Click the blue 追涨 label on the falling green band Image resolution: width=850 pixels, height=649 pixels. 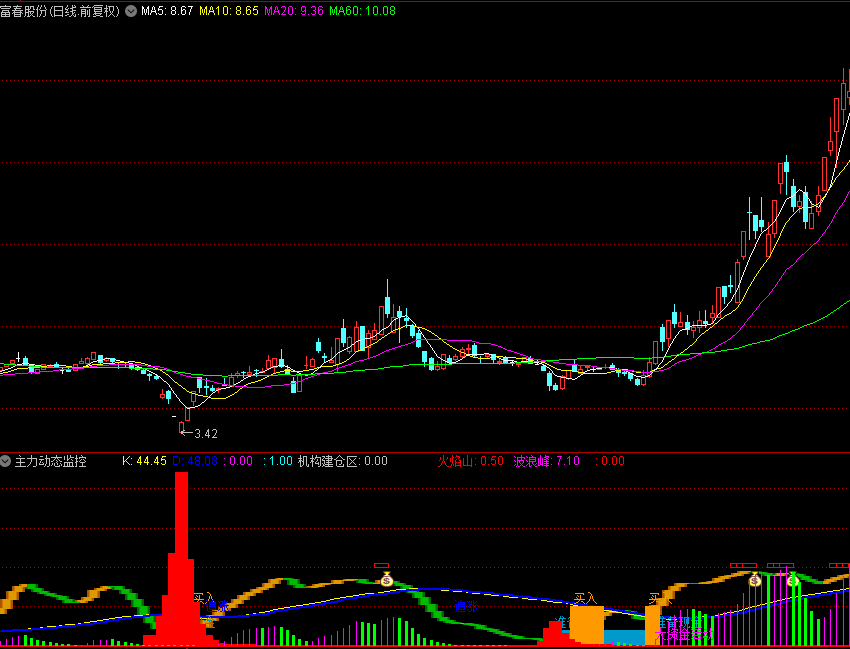(x=467, y=607)
